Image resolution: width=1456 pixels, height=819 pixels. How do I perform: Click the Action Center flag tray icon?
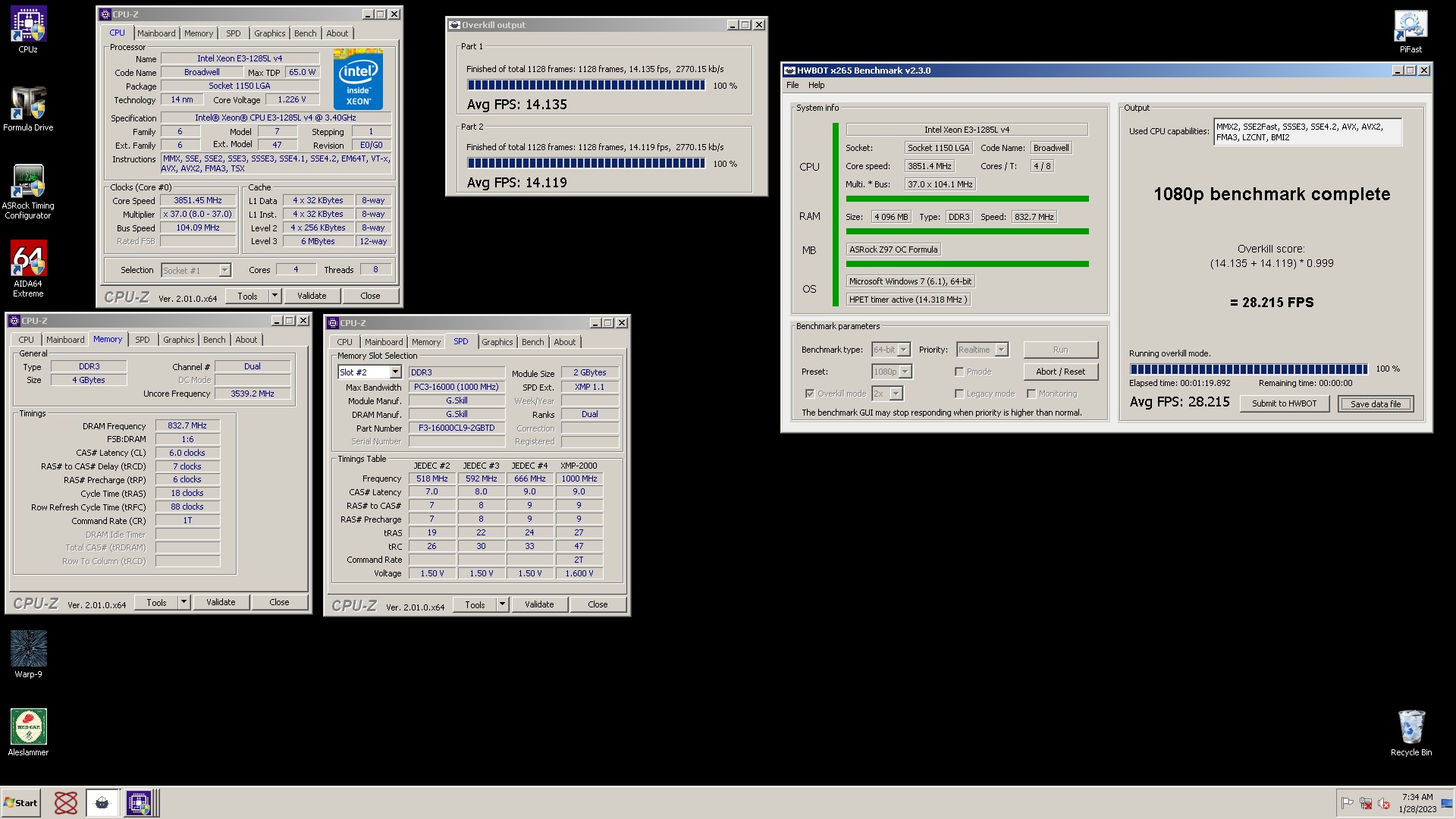1347,803
